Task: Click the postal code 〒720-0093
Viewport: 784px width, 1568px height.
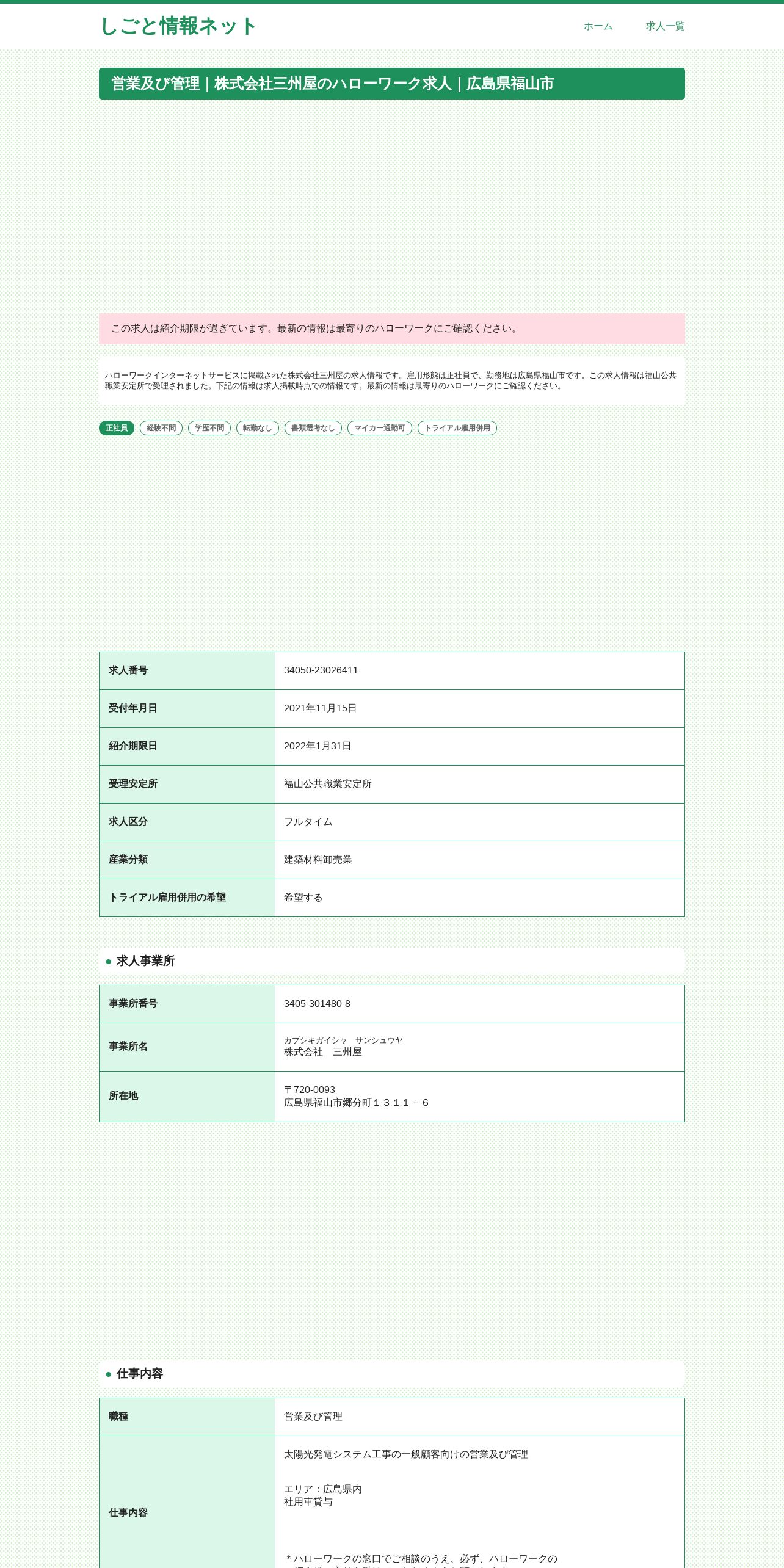Action: pyautogui.click(x=310, y=1090)
